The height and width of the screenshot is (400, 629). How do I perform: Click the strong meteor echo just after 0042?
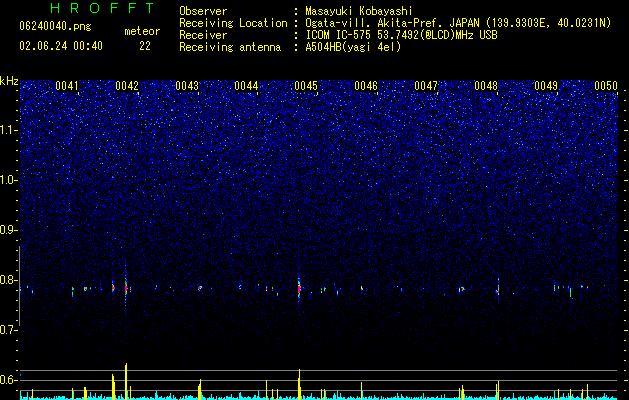click(x=126, y=287)
